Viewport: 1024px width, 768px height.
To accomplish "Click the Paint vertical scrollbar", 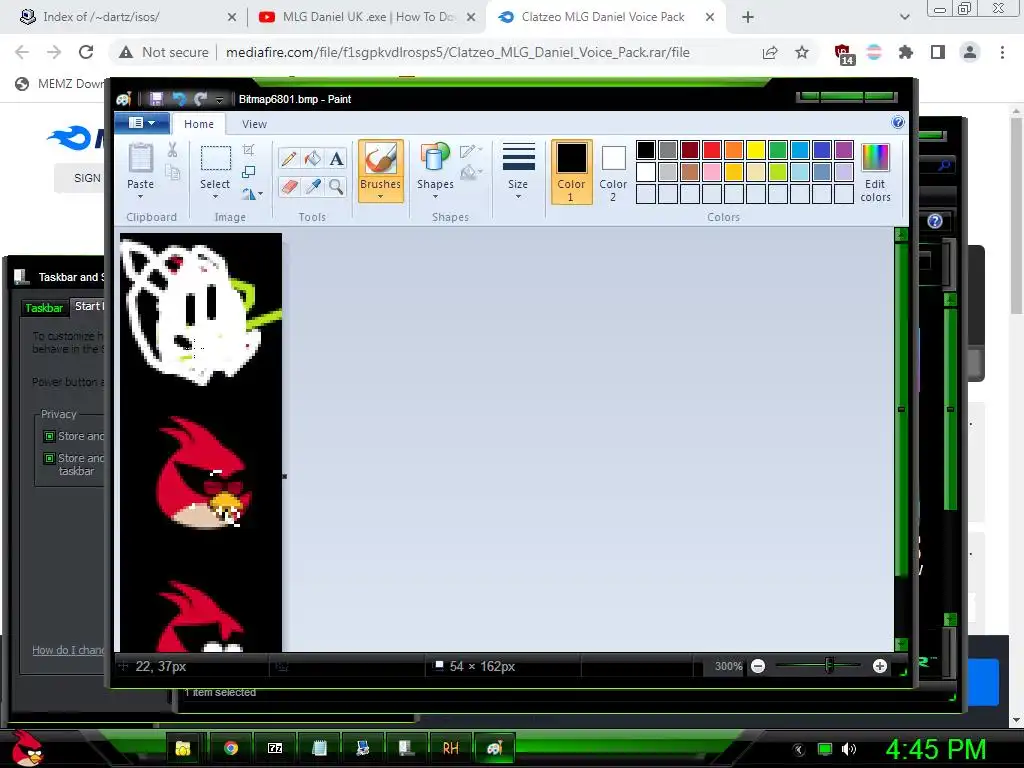I will (x=901, y=439).
